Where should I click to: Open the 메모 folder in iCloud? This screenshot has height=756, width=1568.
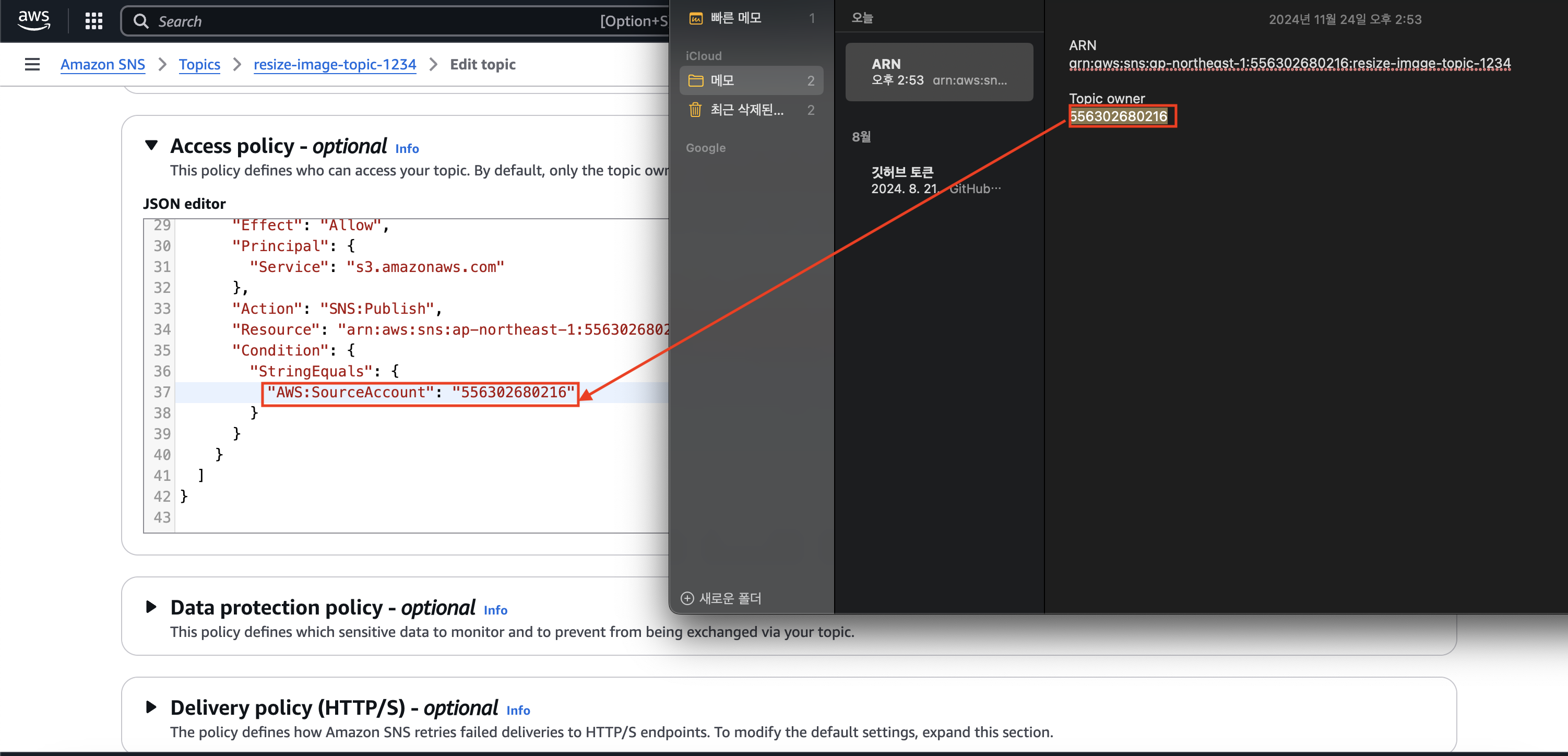[x=722, y=80]
